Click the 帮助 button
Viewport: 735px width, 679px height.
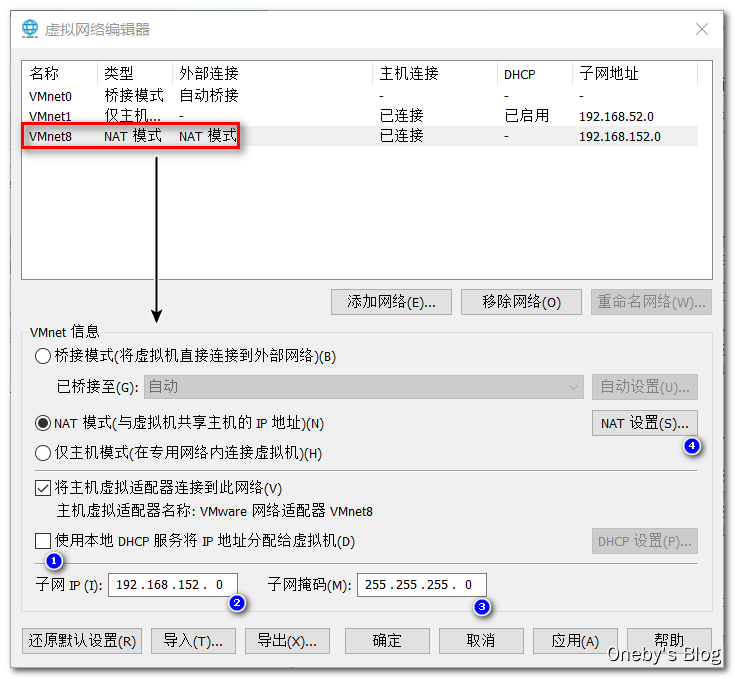point(669,641)
